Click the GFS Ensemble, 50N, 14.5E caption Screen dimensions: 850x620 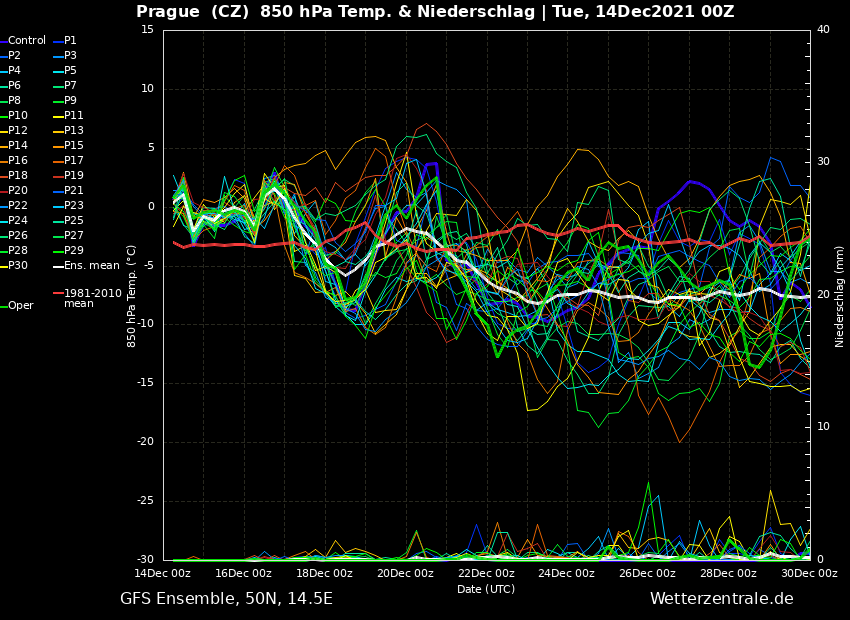[x=226, y=599]
